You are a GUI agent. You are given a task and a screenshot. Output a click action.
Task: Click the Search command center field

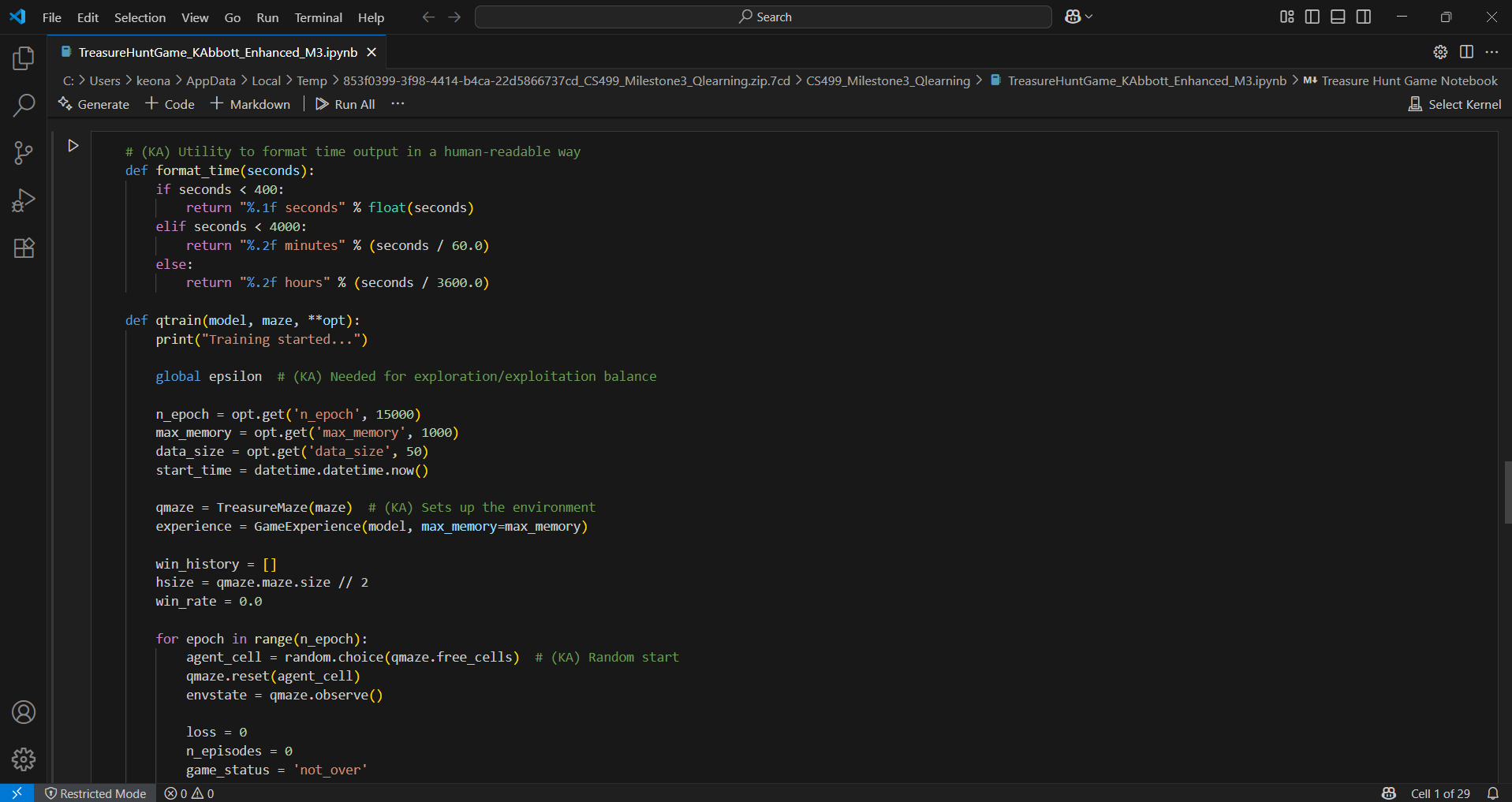(763, 17)
